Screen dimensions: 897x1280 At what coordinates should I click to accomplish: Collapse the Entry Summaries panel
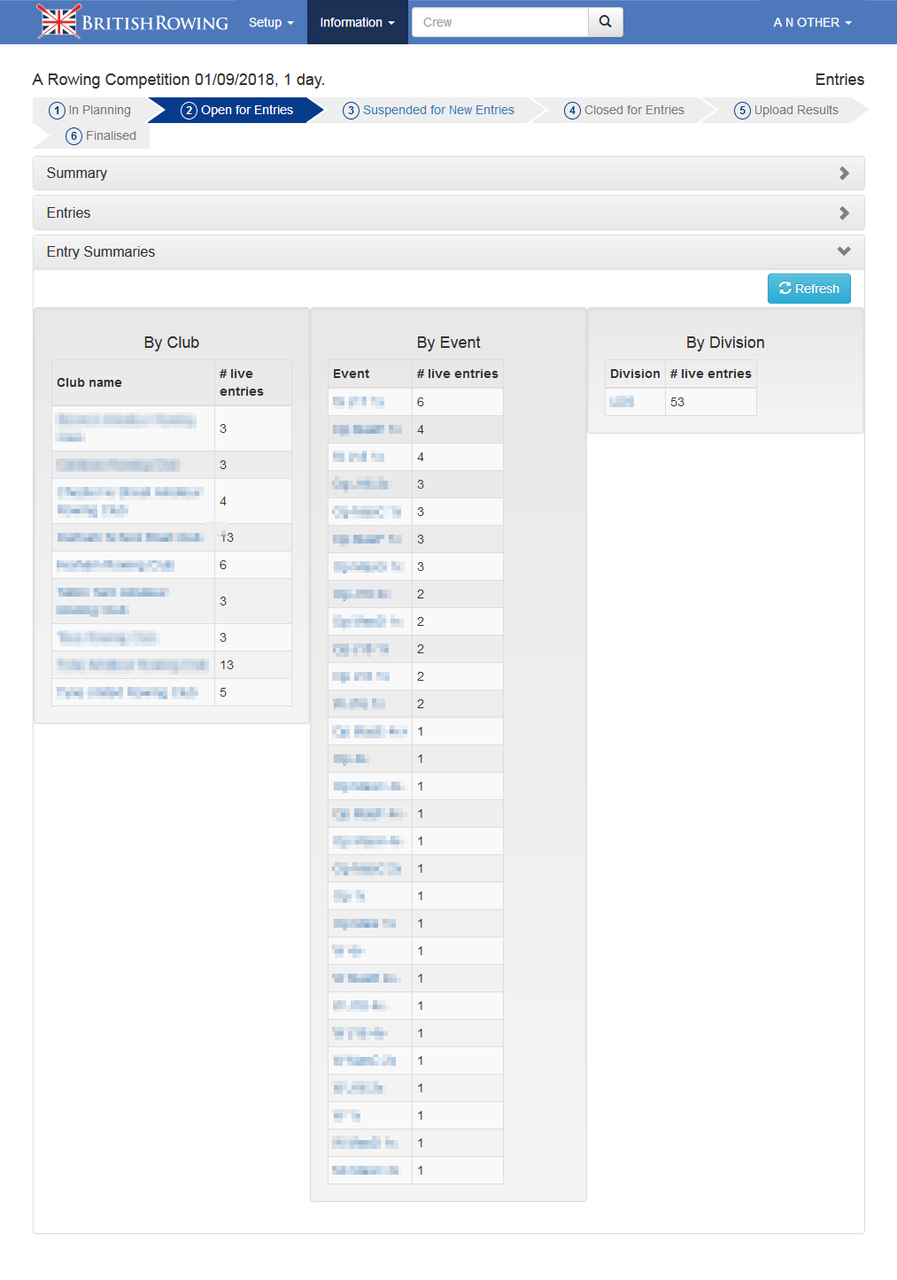[844, 252]
